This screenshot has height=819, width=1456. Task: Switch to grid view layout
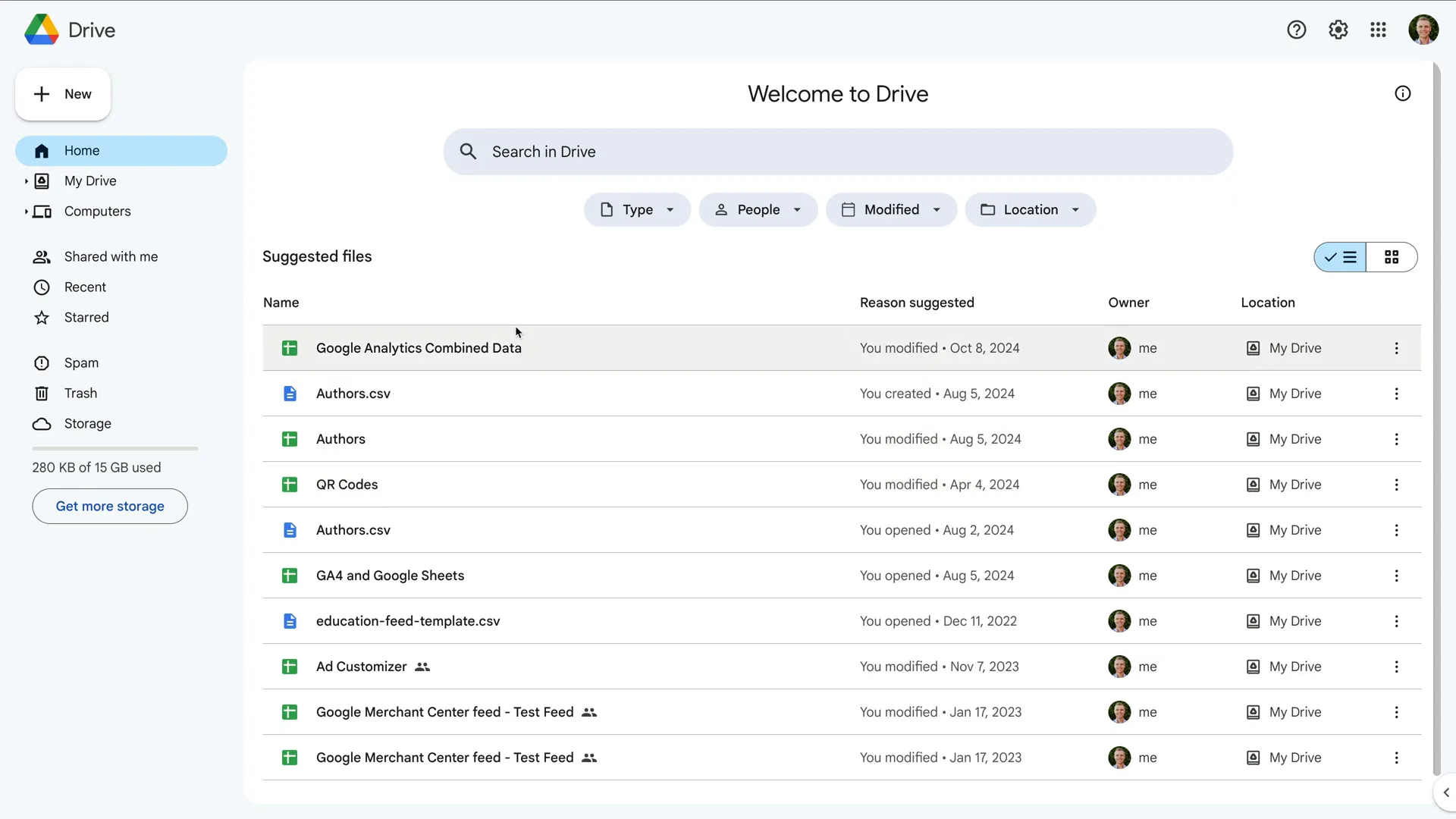pos(1392,257)
